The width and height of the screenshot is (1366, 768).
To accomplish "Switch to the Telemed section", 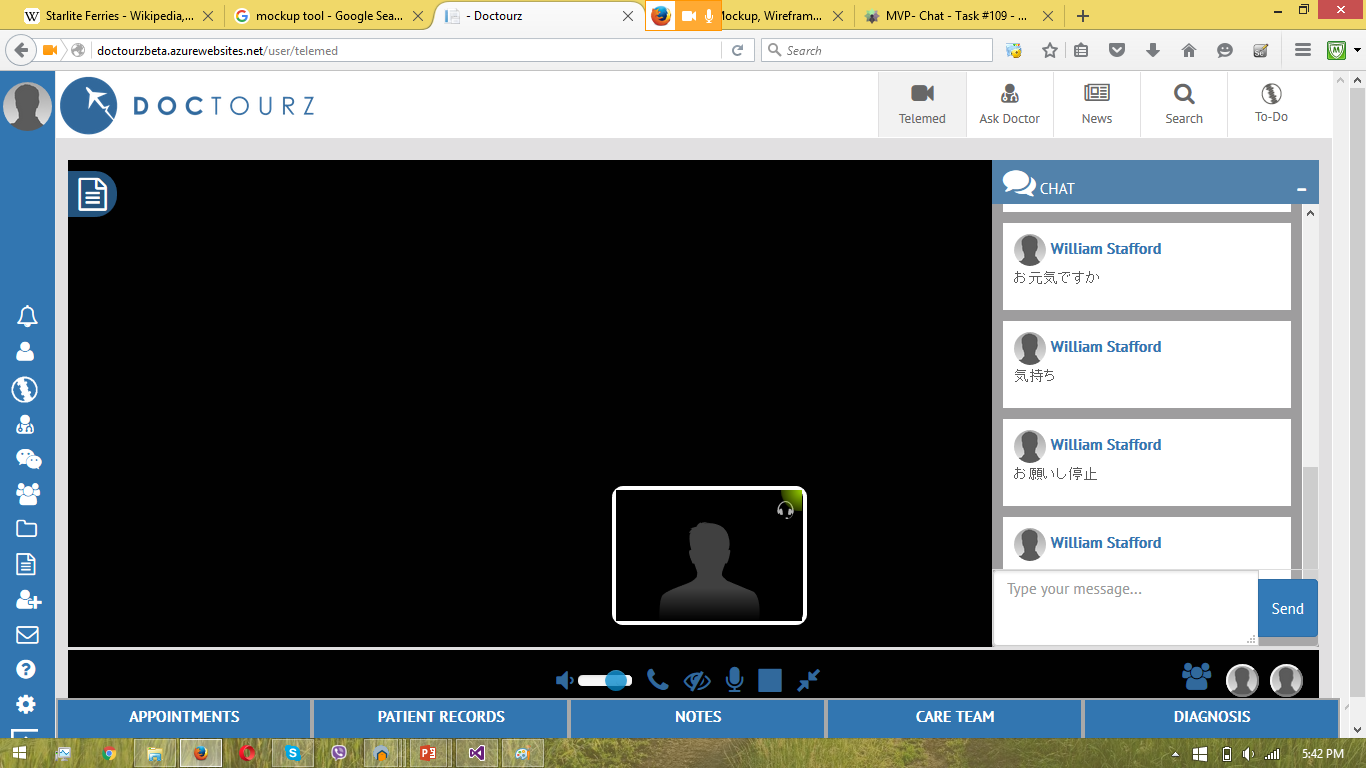I will [922, 104].
